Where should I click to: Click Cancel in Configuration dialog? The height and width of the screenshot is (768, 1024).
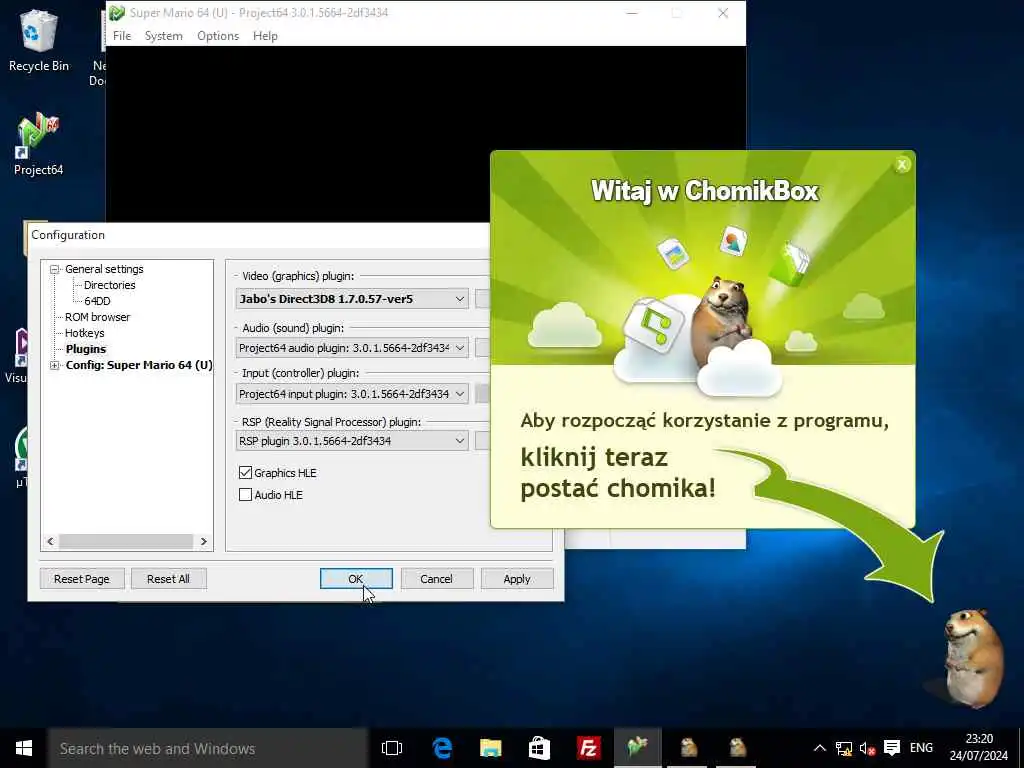pos(436,579)
